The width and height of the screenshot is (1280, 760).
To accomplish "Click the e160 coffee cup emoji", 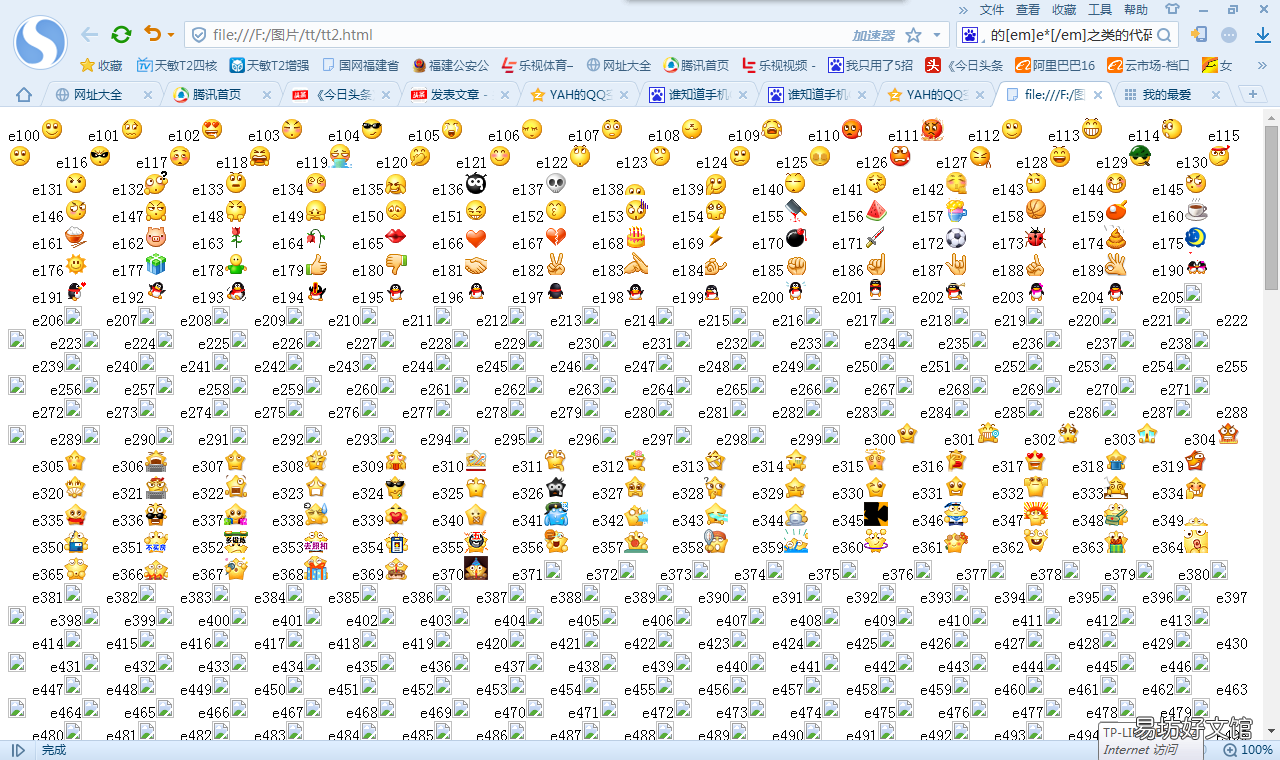I will click(1196, 211).
